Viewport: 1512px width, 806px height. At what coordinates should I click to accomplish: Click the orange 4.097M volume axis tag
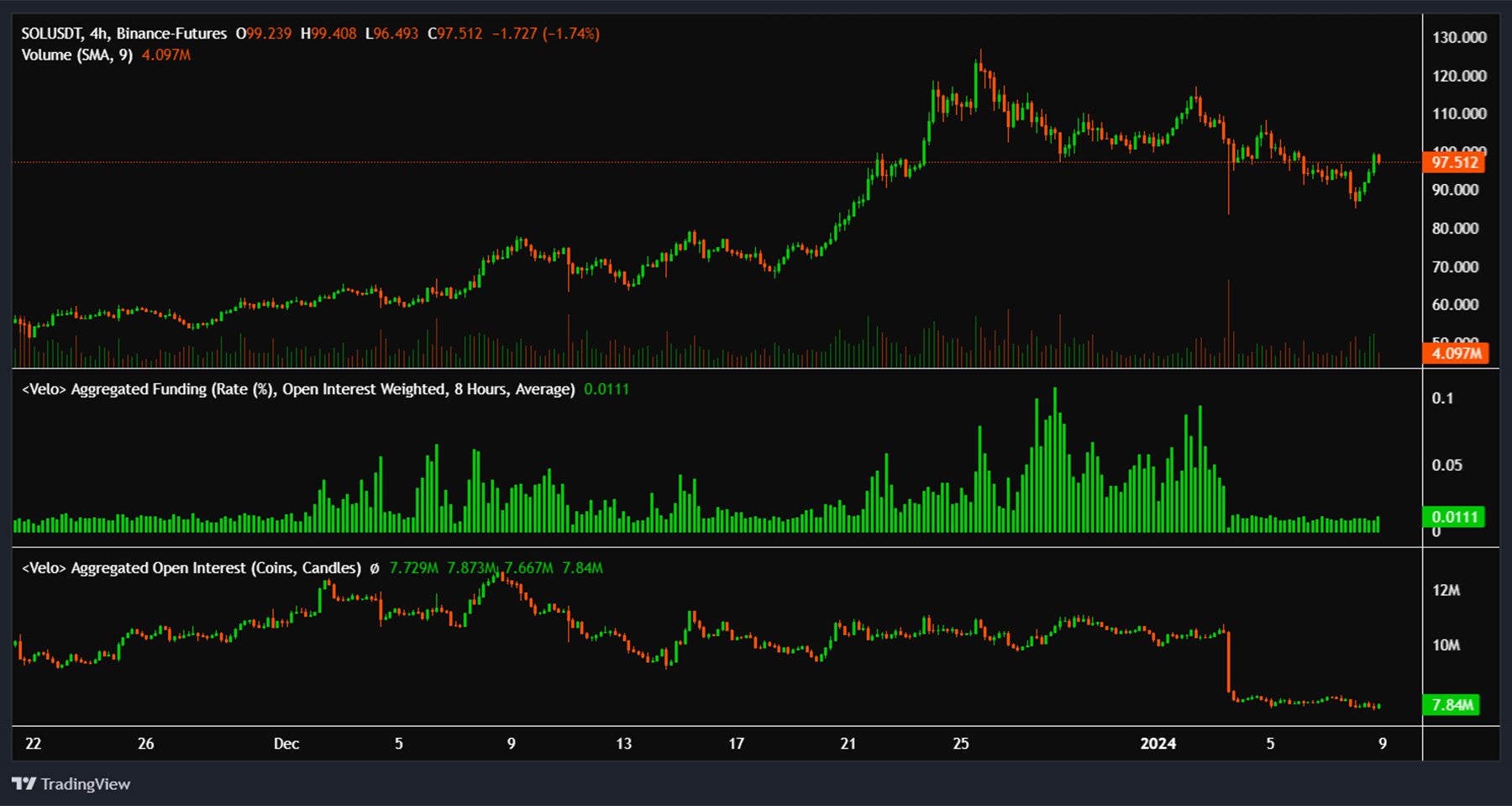1456,353
